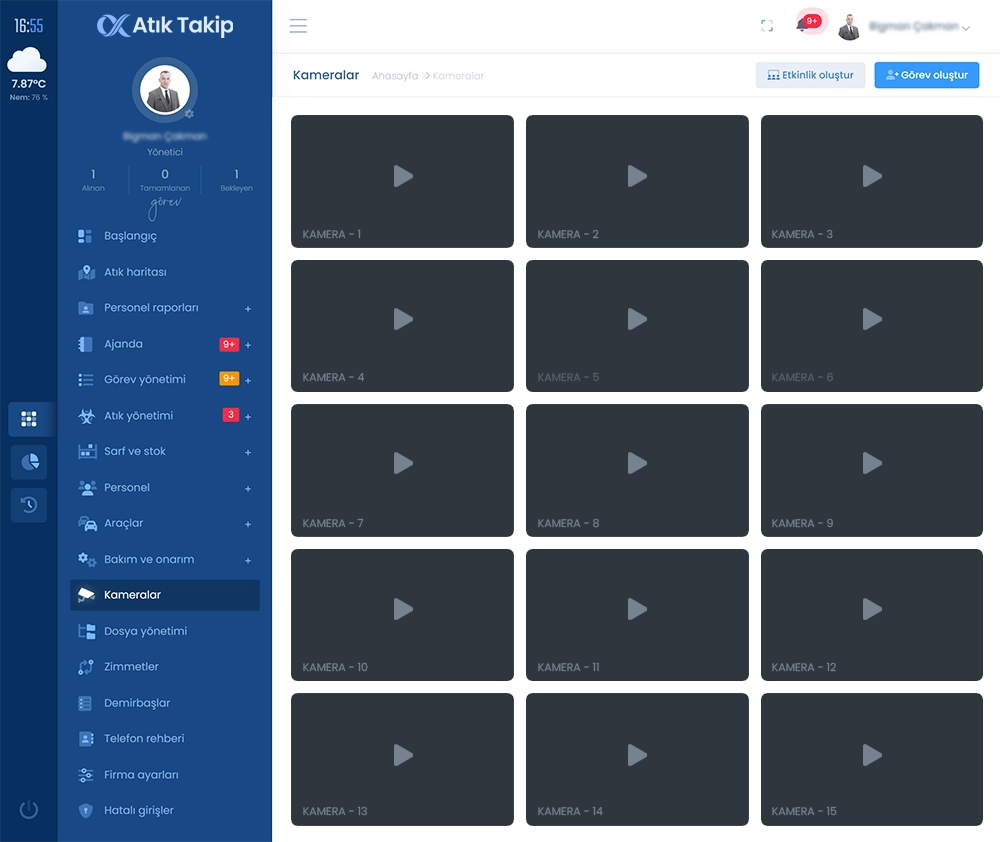The width and height of the screenshot is (1000, 842).
Task: Select the grid apps icon in left rail
Action: pyautogui.click(x=29, y=419)
